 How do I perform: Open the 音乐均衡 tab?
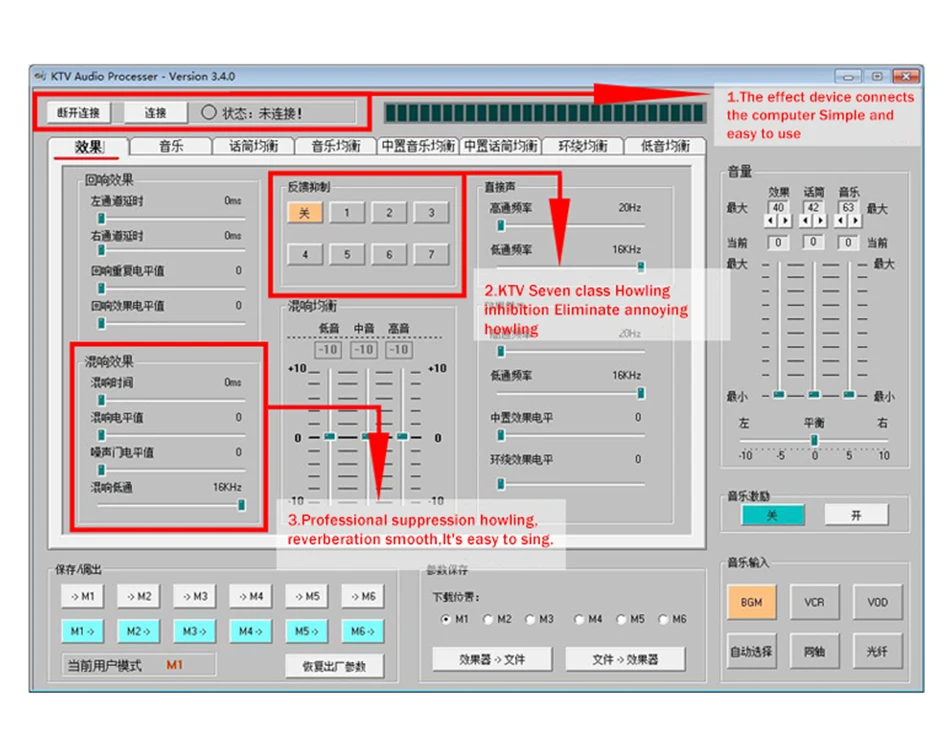point(336,146)
